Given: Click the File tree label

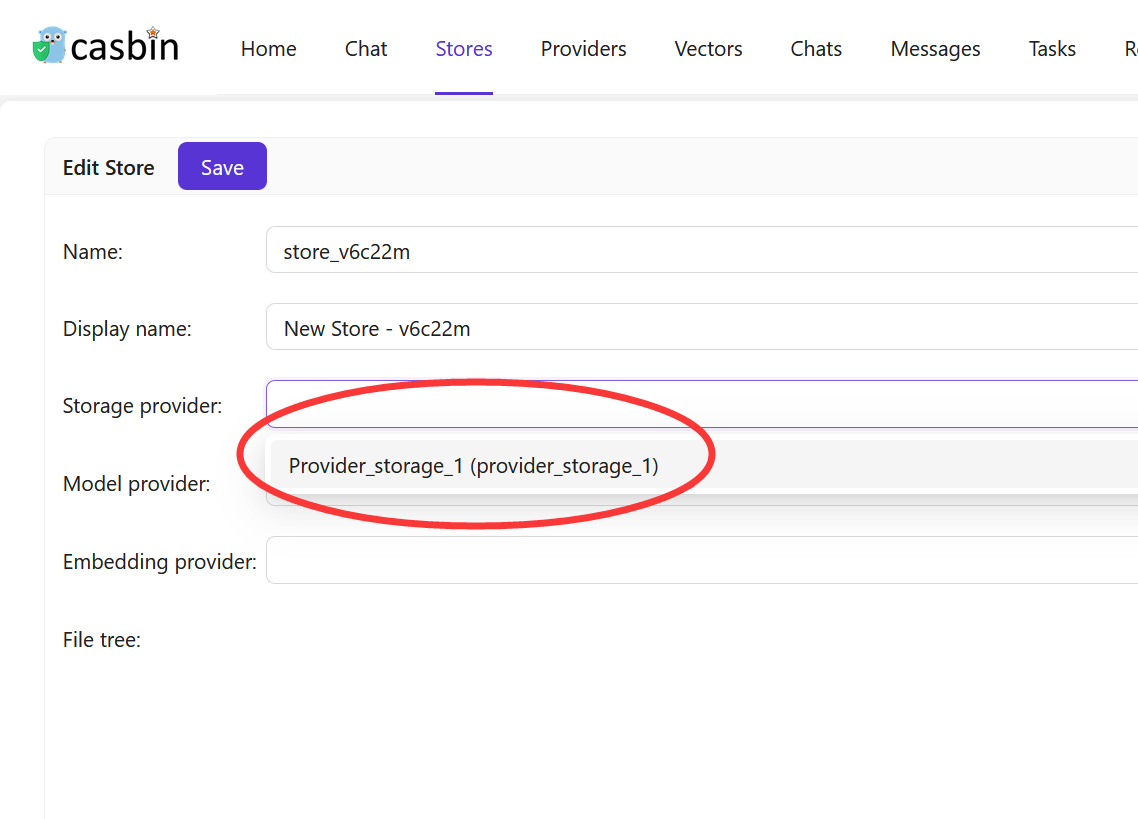Looking at the screenshot, I should coord(101,640).
